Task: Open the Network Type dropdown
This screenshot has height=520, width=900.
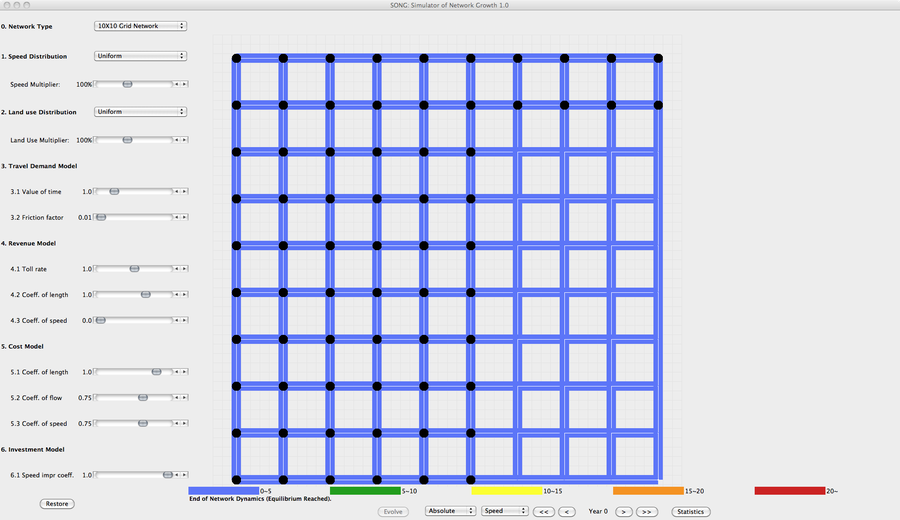Action: click(x=140, y=26)
